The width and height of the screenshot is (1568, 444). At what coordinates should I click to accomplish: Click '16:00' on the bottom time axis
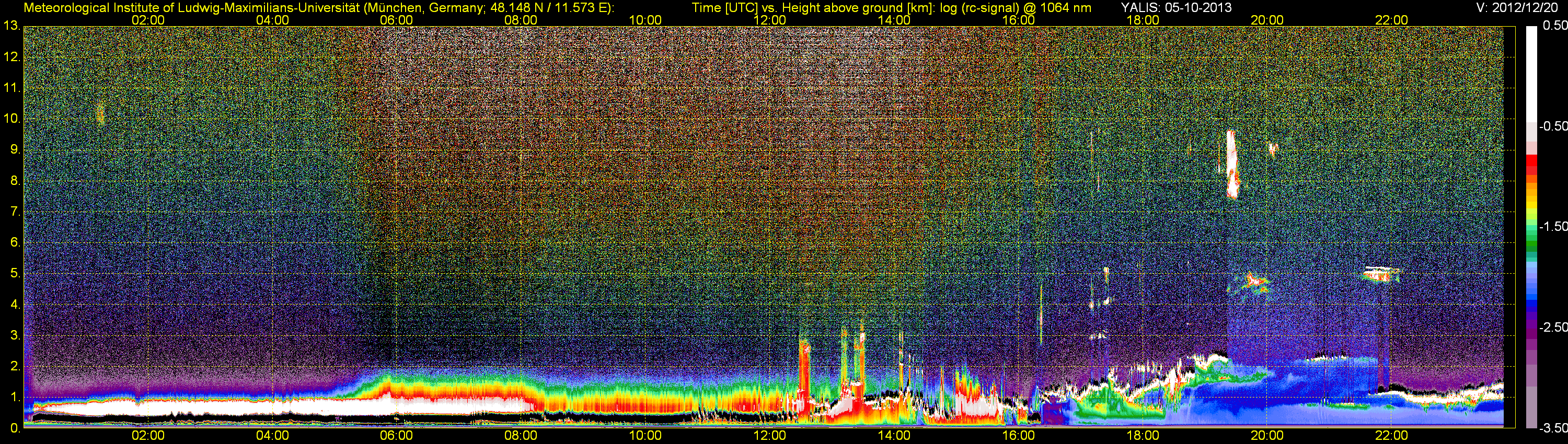[x=1018, y=436]
